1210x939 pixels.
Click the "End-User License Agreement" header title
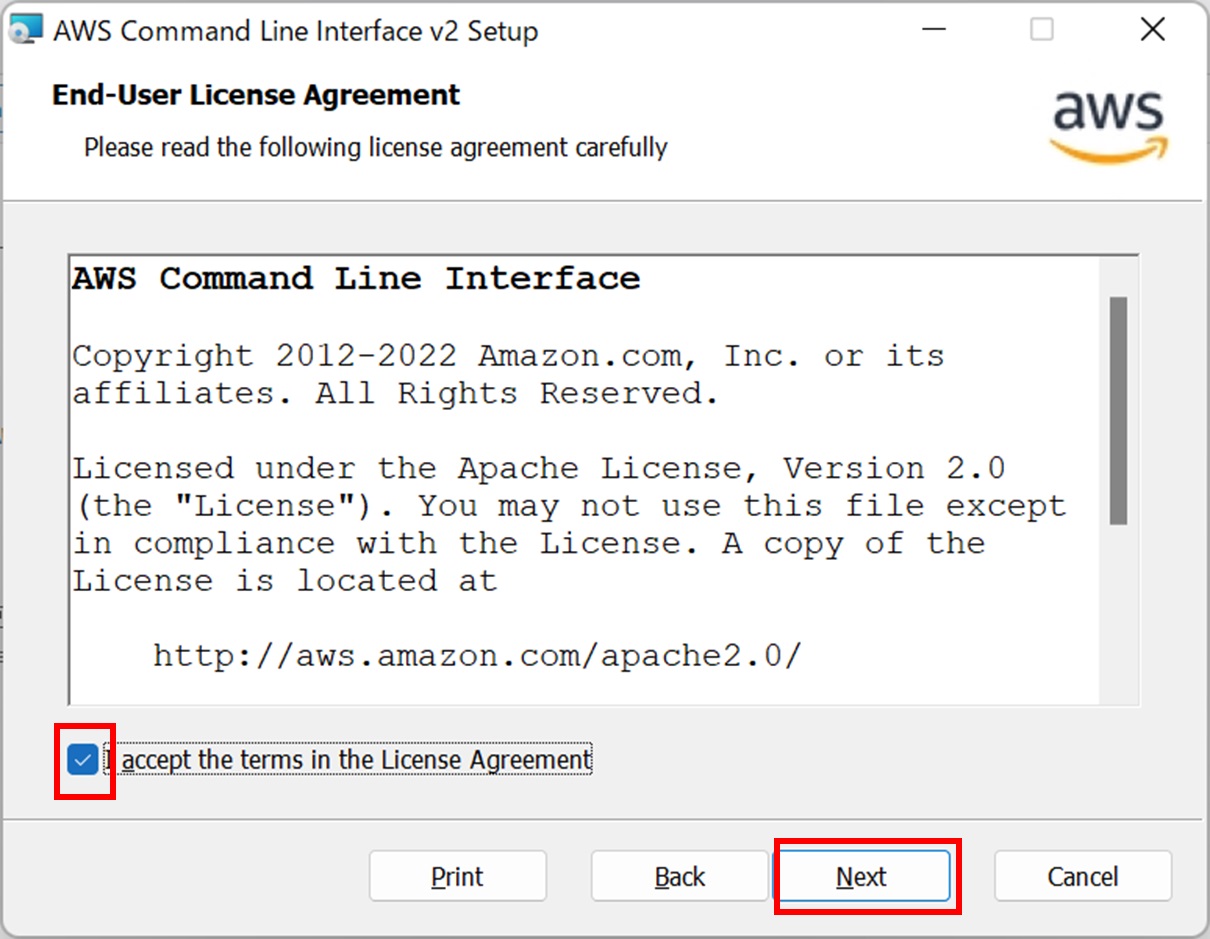point(256,96)
